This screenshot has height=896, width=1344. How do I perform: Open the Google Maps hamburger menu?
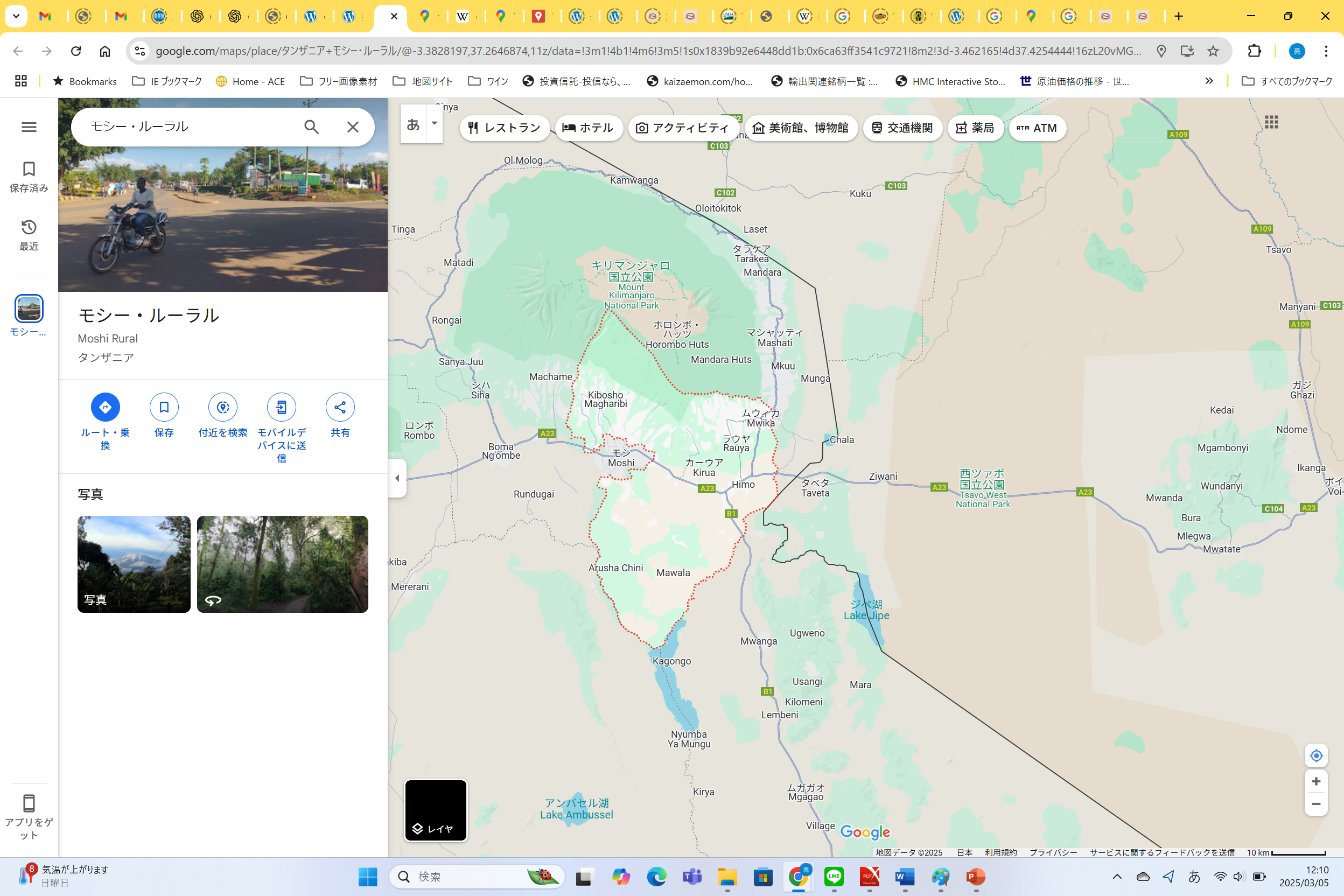(x=29, y=127)
